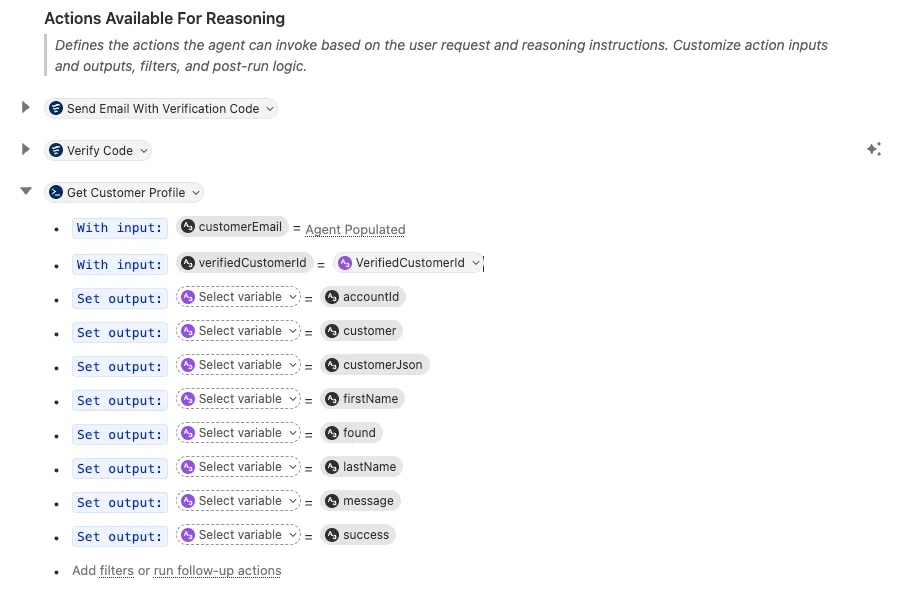Click the message output chip
Viewport: 911px width, 600px height.
pos(360,501)
